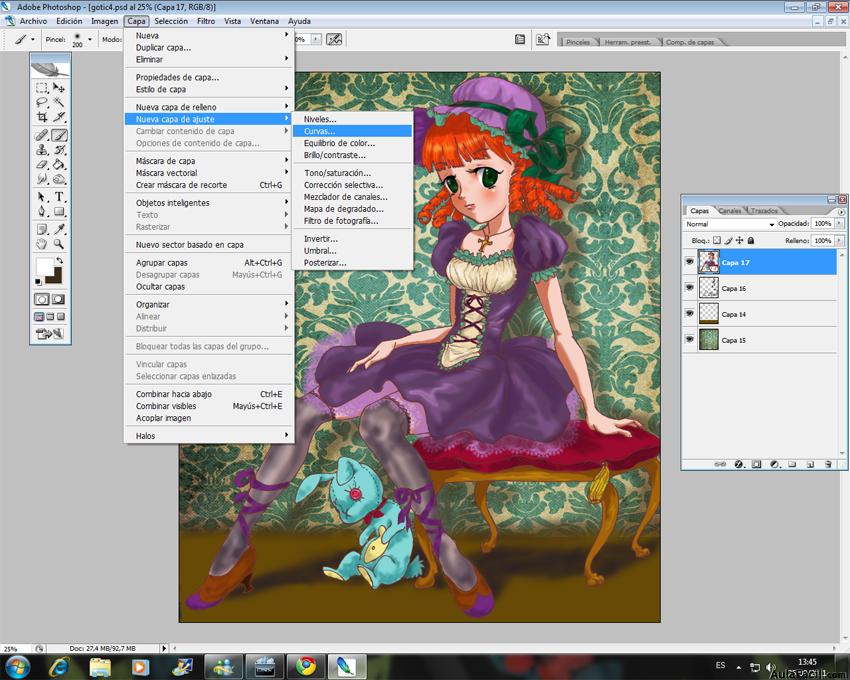Choose Curvas from the adjustment submenu
This screenshot has height=680, width=850.
[352, 131]
